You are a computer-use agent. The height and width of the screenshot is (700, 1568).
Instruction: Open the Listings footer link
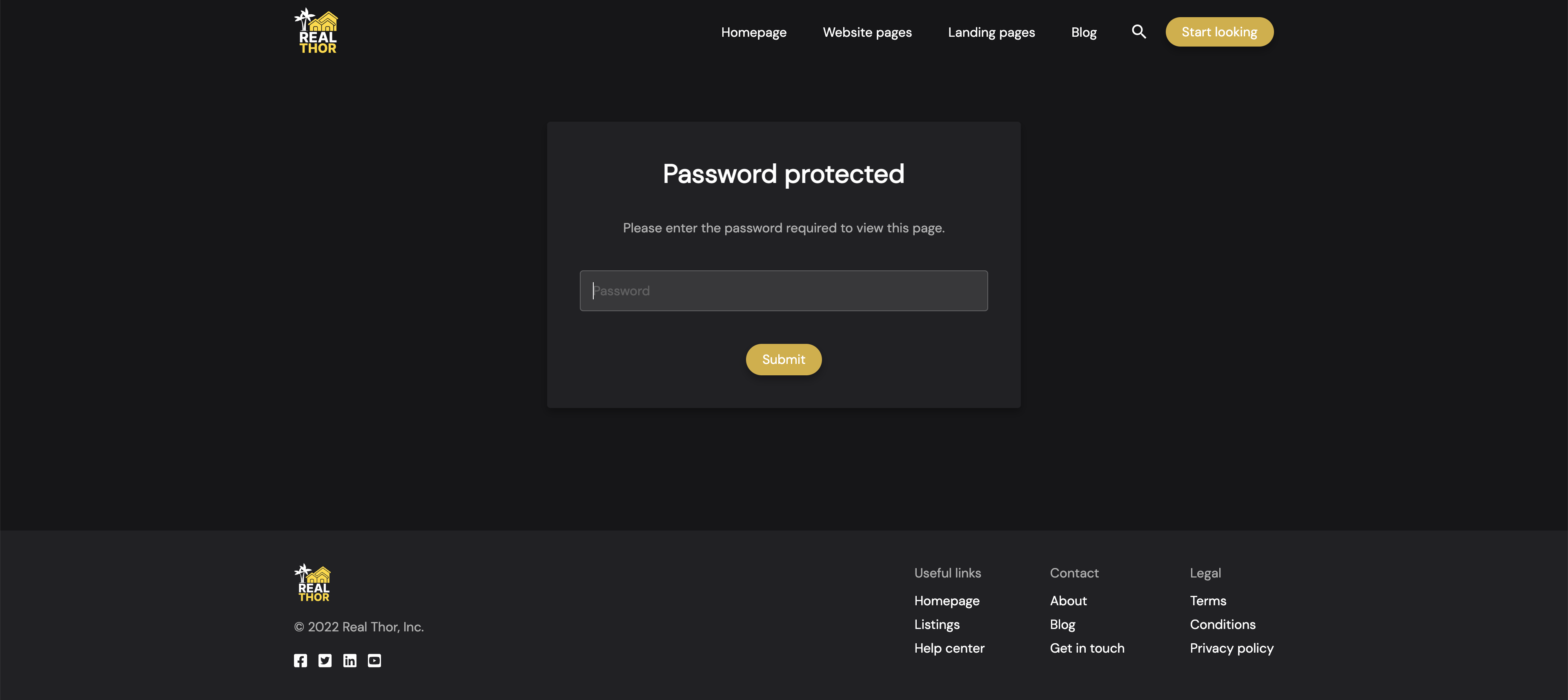[937, 624]
